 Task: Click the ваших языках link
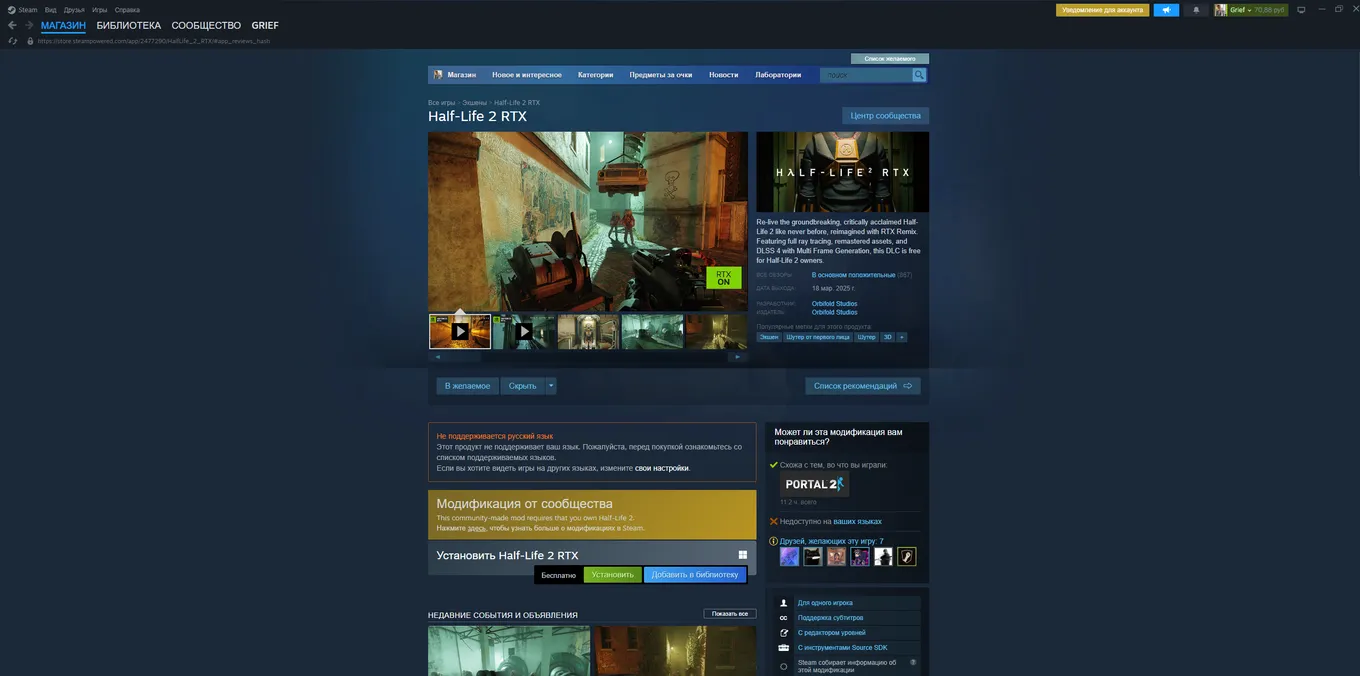coord(857,522)
